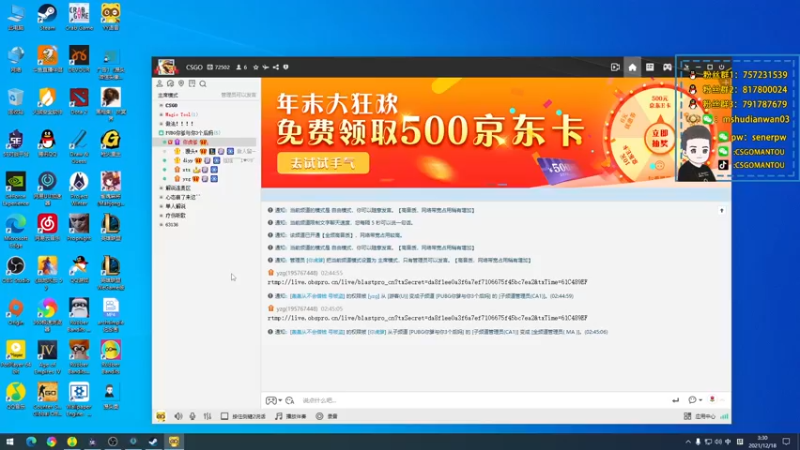Open the Dota 2 desktop shortcut
Screen dimensions: 800x450
point(79,101)
